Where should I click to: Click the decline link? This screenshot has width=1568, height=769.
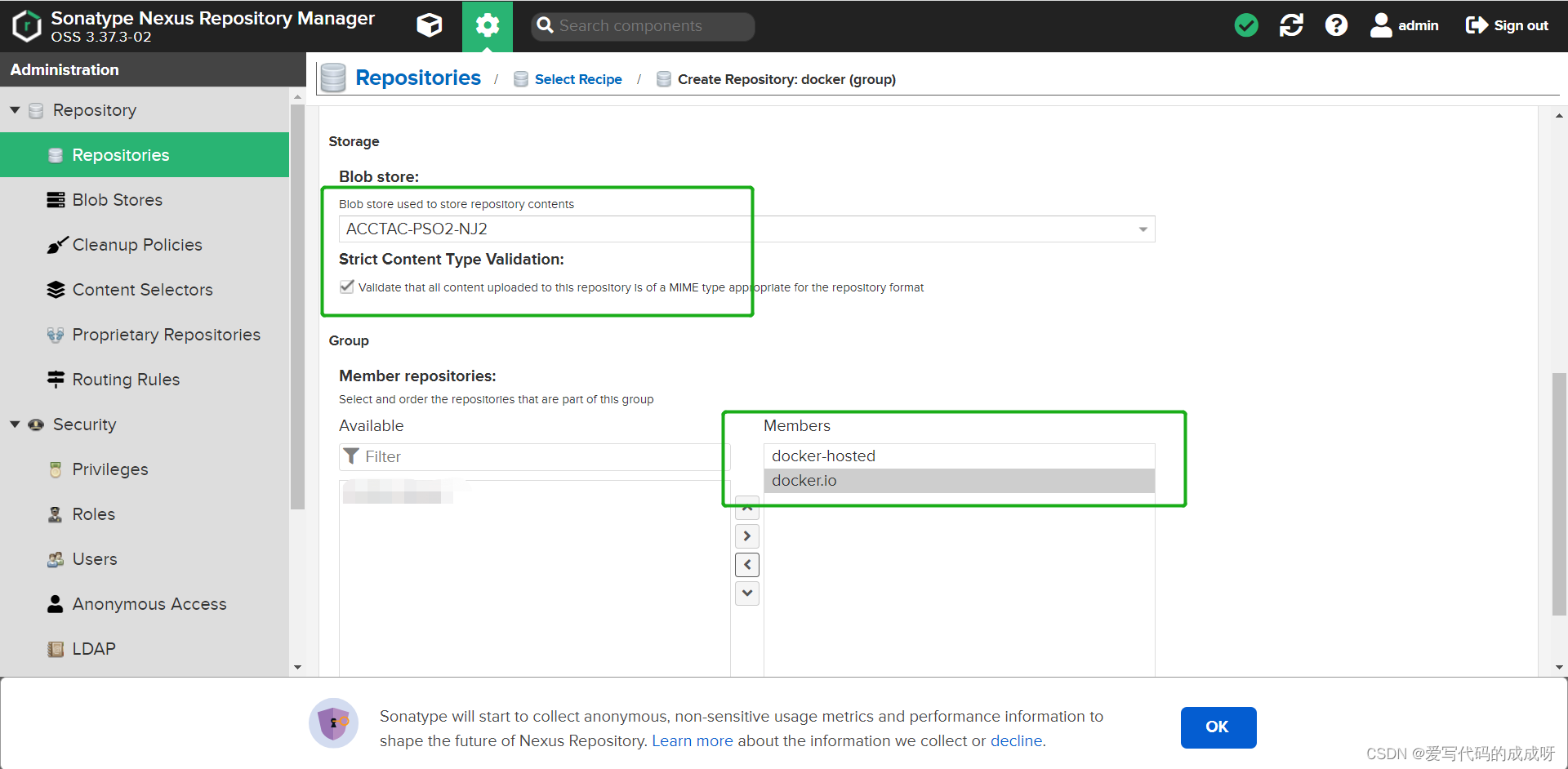point(1016,740)
